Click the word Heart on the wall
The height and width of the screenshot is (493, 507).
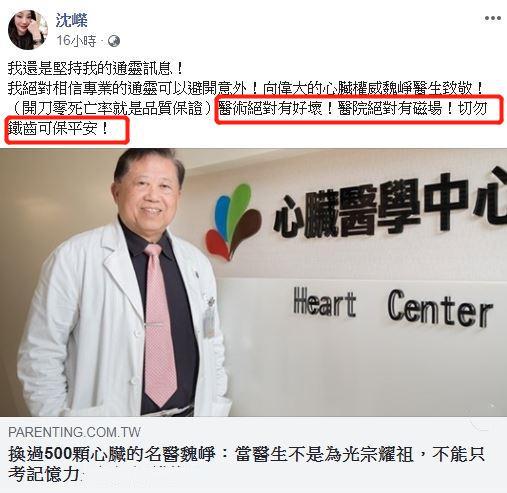[x=325, y=303]
